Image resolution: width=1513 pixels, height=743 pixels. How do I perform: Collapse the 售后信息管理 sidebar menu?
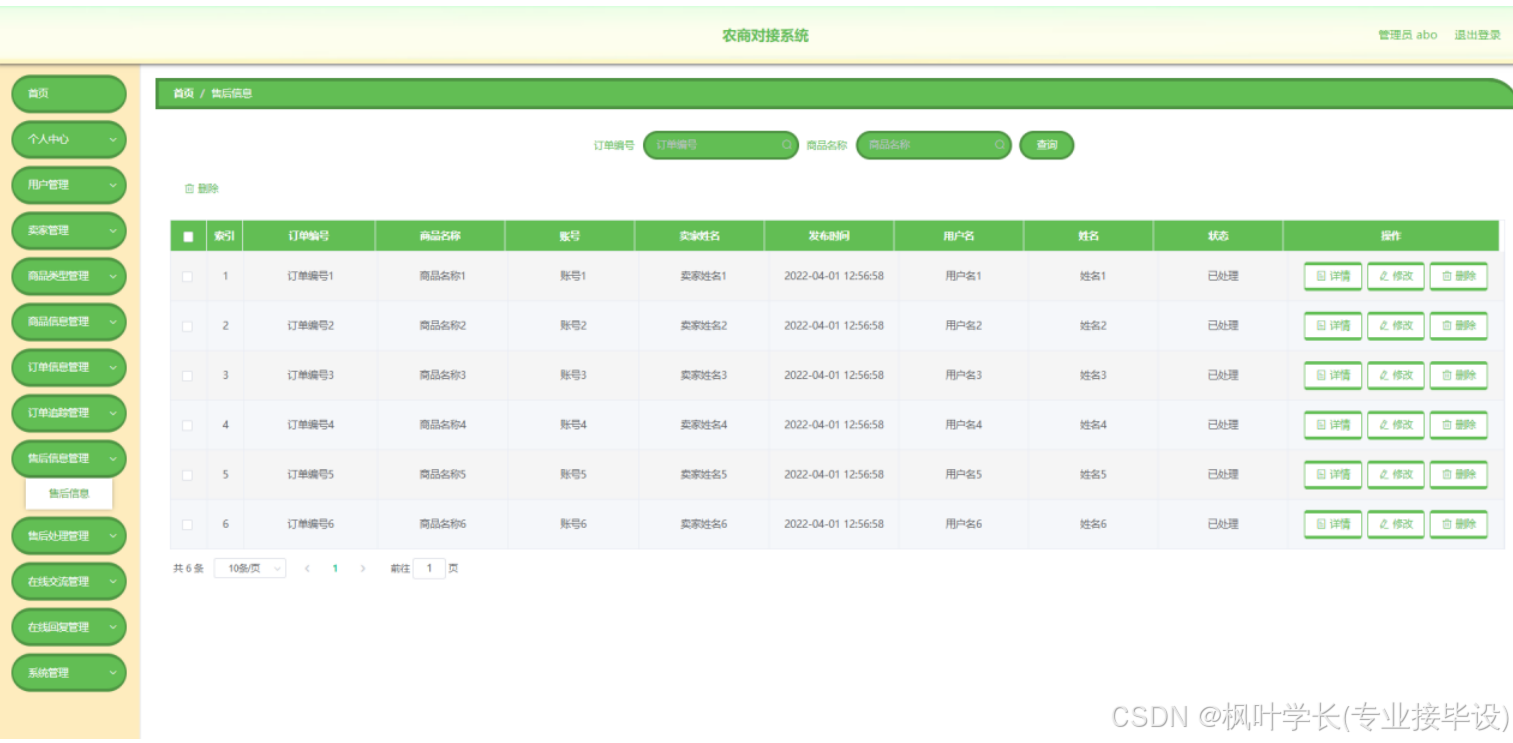[x=69, y=459]
